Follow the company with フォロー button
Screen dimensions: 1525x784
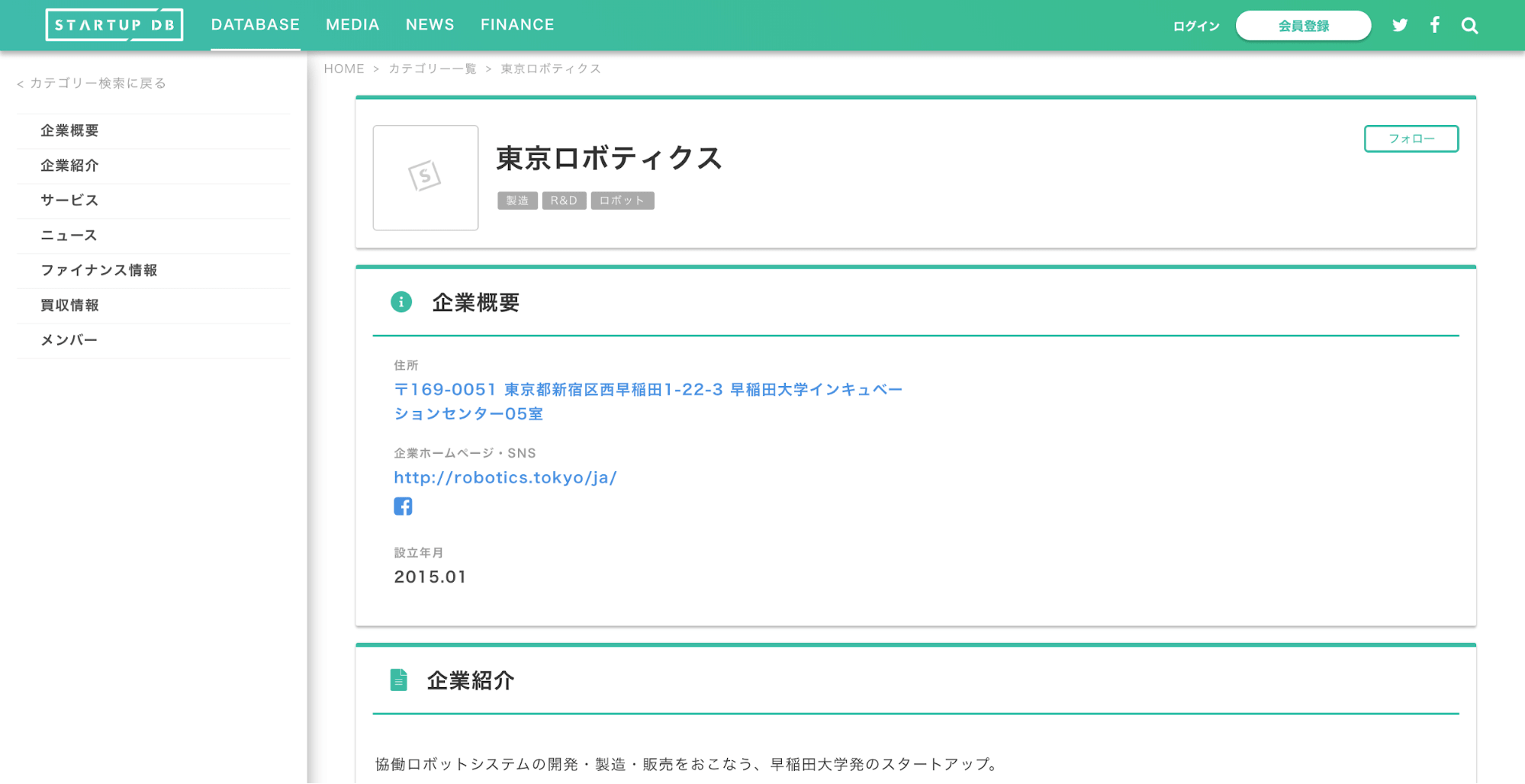(x=1411, y=139)
